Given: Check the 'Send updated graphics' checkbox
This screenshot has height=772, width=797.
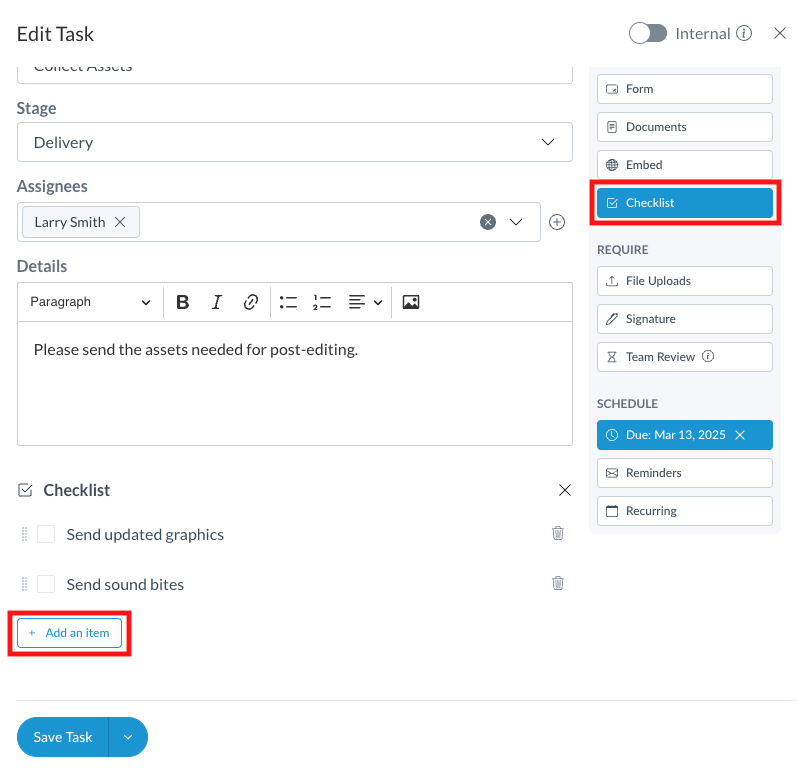Looking at the screenshot, I should tap(46, 534).
